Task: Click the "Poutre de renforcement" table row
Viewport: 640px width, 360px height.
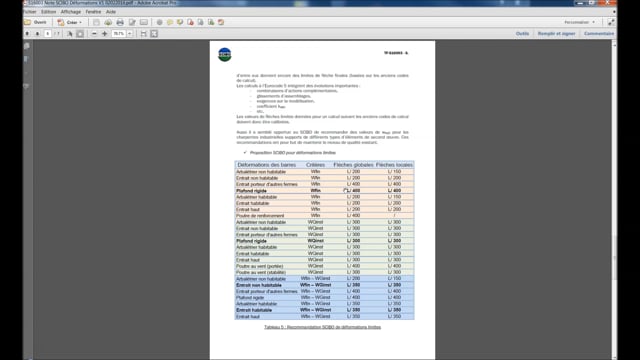Action: pyautogui.click(x=324, y=216)
